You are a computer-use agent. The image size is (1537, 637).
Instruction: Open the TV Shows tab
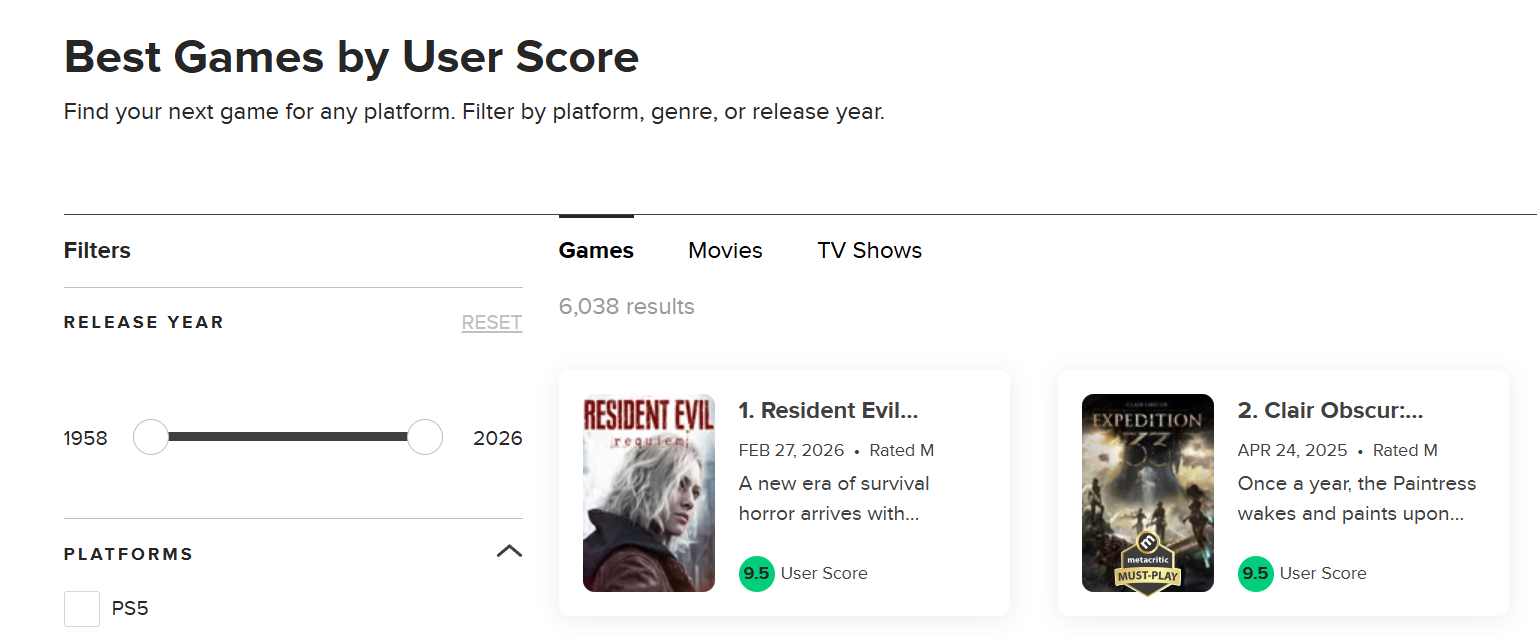(x=869, y=251)
